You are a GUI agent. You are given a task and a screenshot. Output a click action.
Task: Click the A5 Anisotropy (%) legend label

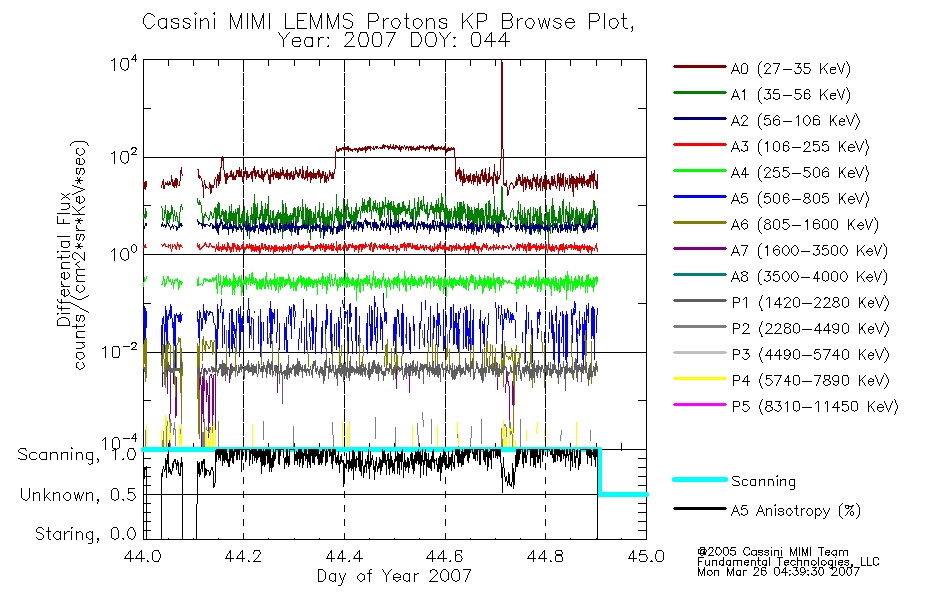(x=796, y=511)
